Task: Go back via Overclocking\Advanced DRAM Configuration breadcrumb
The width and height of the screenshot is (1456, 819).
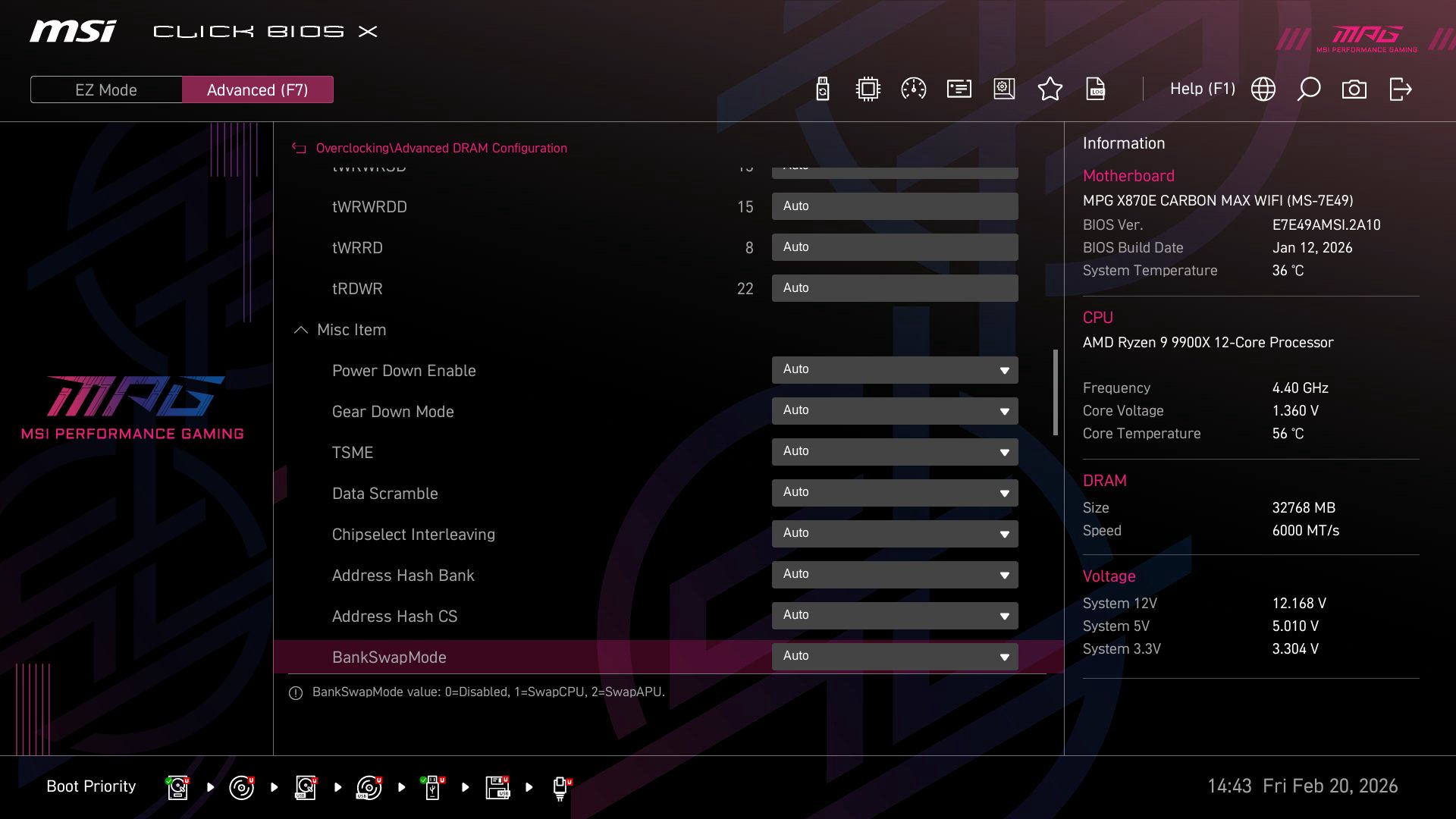Action: click(442, 148)
